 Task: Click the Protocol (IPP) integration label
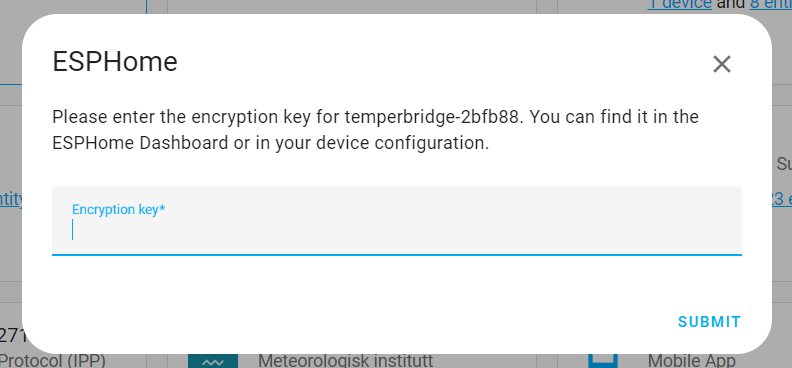(x=53, y=361)
